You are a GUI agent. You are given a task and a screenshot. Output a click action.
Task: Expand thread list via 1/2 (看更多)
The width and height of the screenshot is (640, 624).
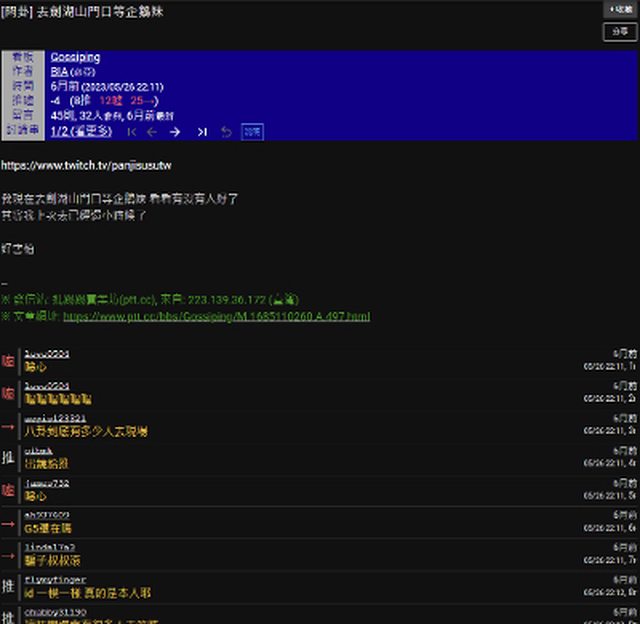pyautogui.click(x=81, y=131)
